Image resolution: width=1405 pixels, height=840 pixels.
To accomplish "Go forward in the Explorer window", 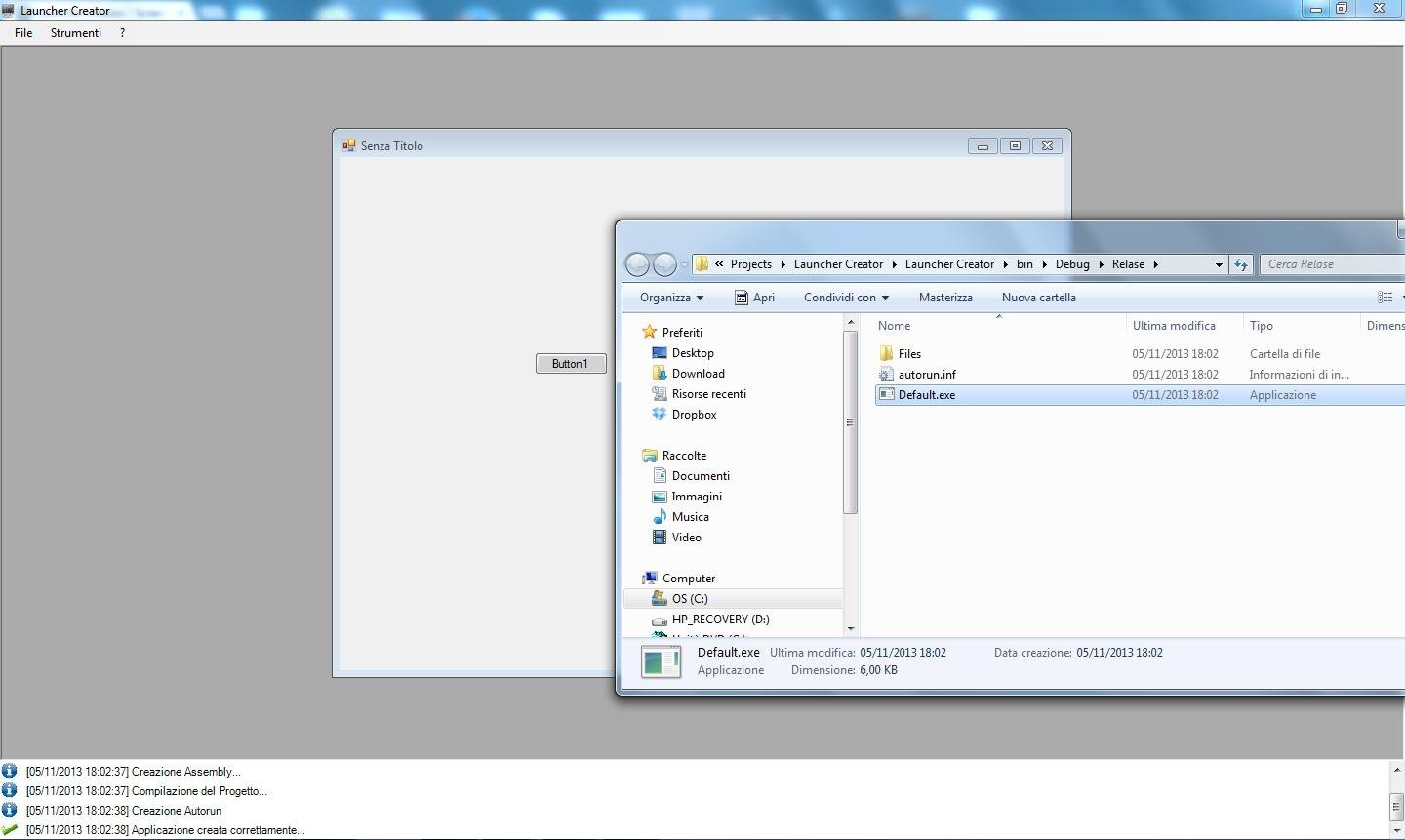I will tap(664, 264).
